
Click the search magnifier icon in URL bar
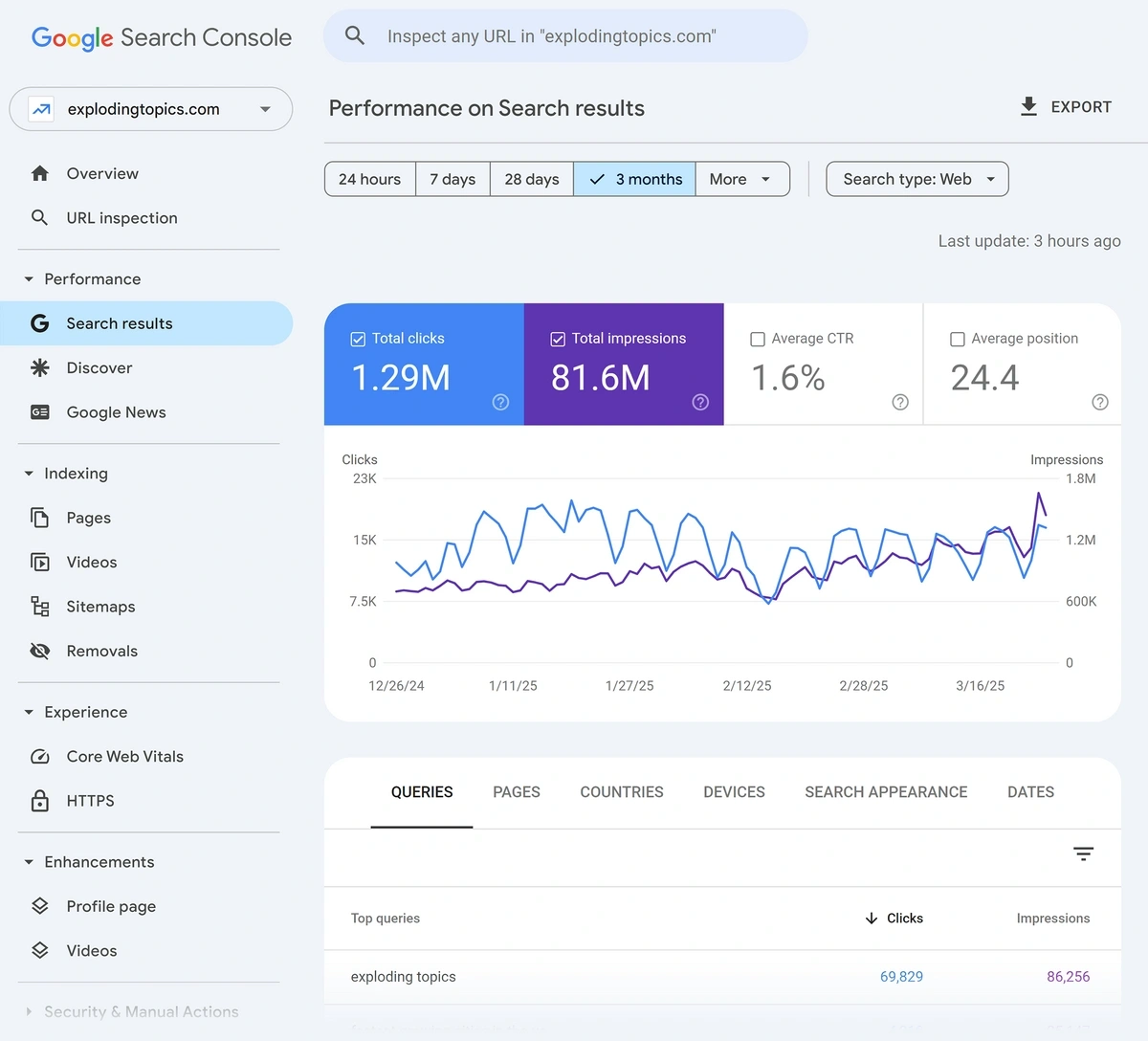point(355,35)
